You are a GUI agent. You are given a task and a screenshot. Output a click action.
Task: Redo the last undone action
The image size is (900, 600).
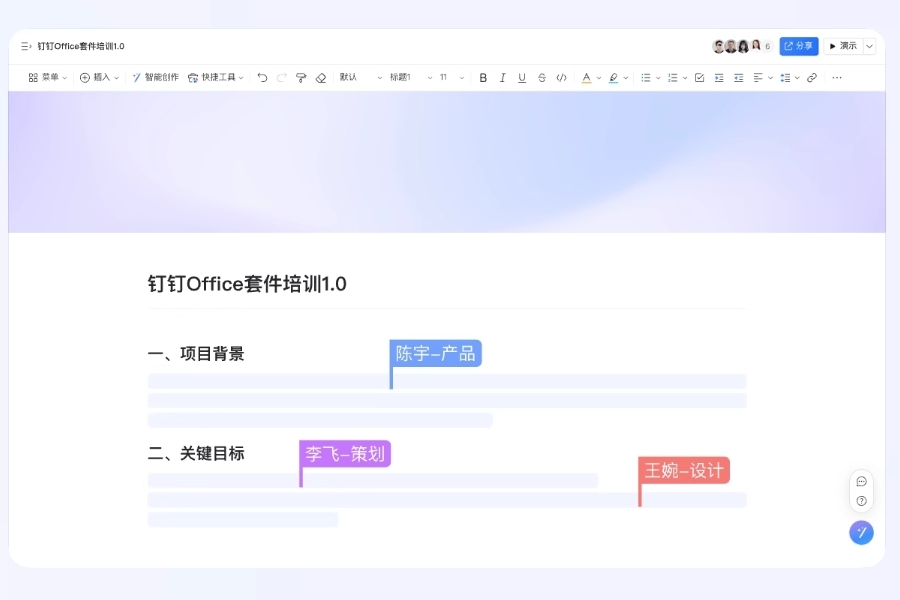coord(281,78)
